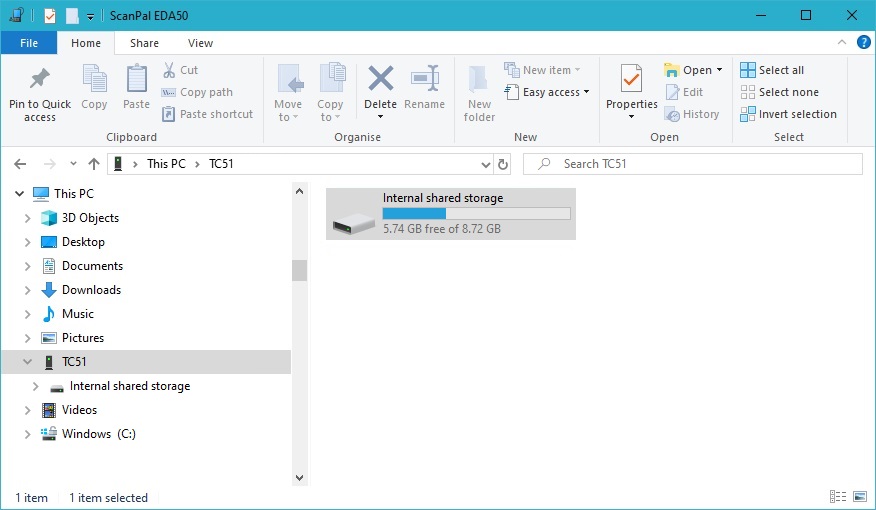Click the title bar Properties quick-access icon
876x510 pixels.
click(50, 16)
